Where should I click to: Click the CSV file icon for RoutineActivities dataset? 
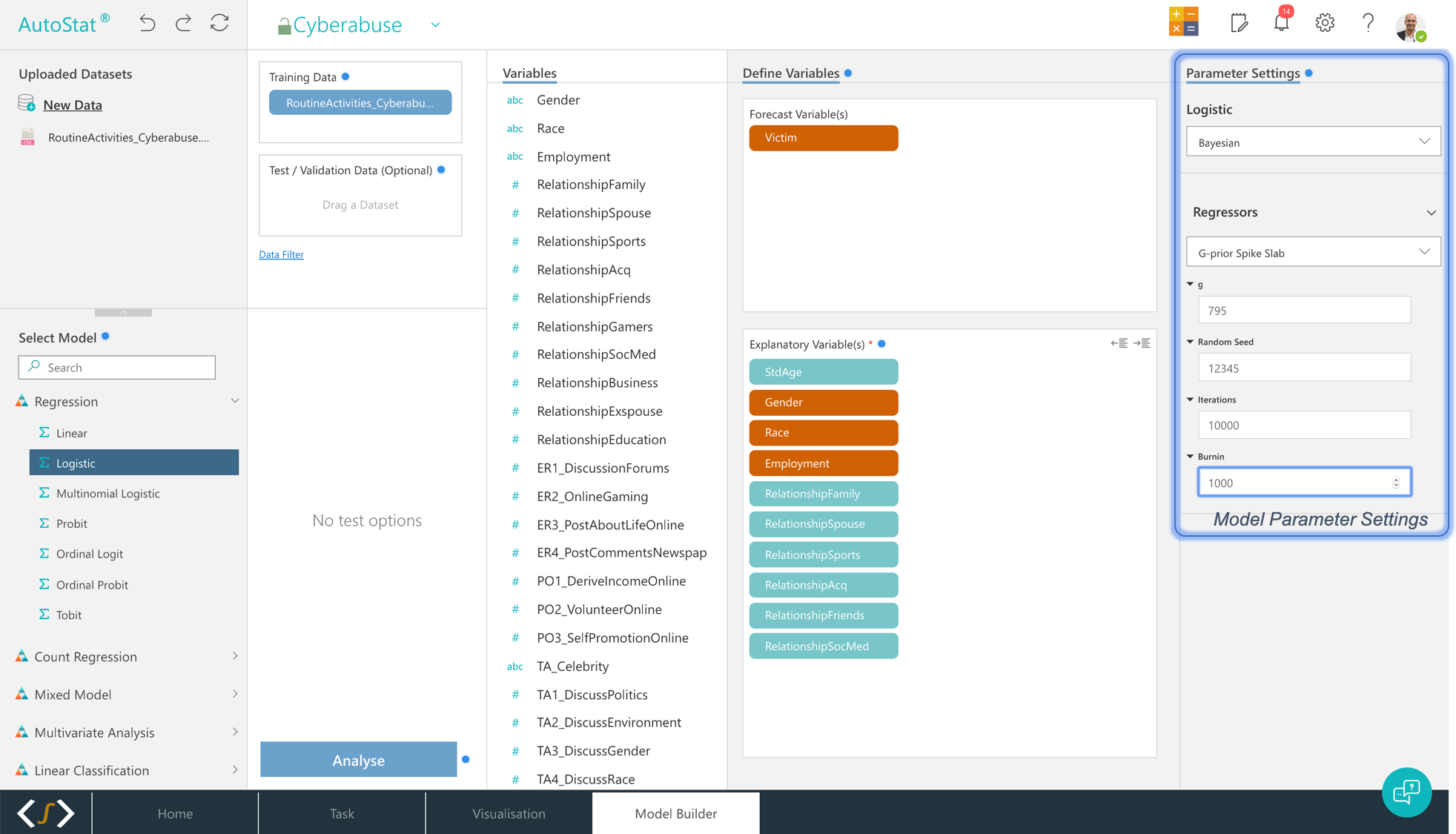click(x=28, y=137)
